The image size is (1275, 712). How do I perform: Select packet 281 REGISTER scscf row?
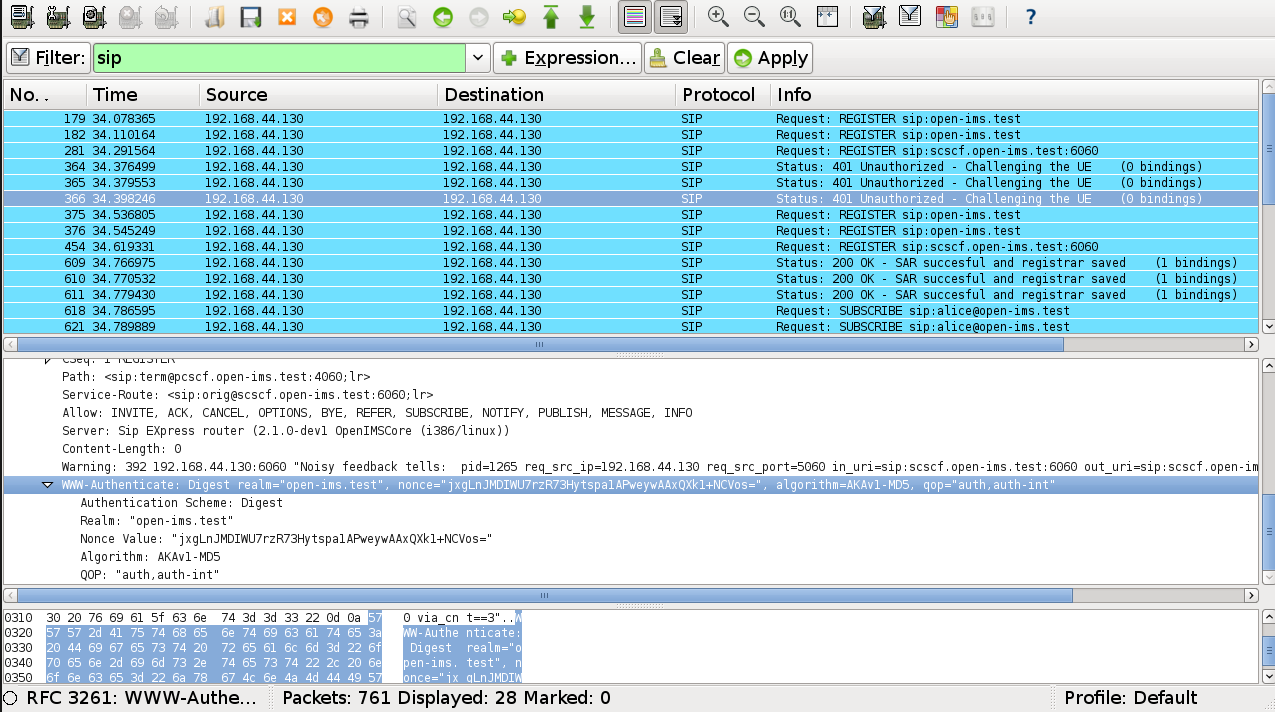coord(630,151)
